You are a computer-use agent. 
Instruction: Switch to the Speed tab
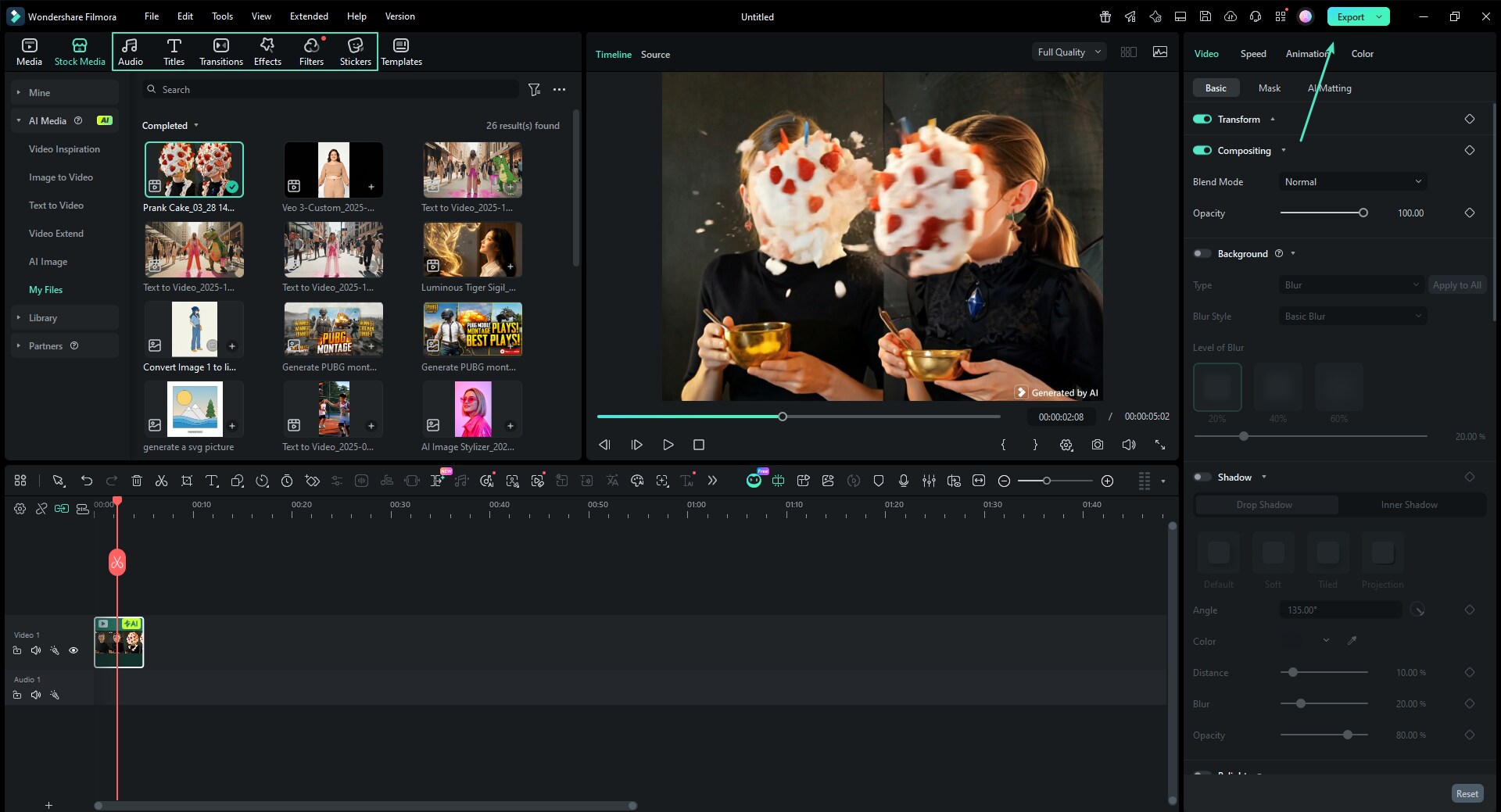(1252, 53)
